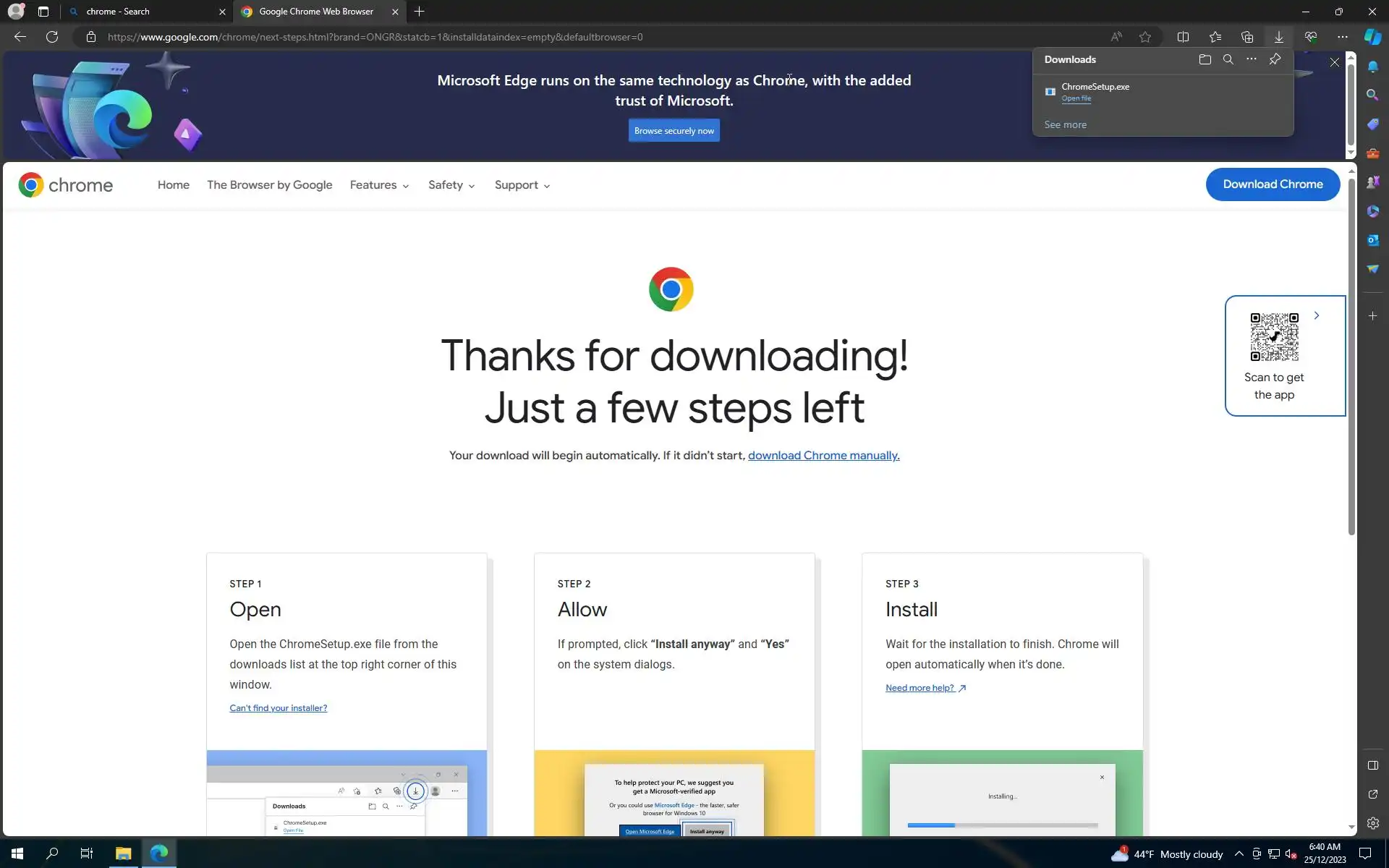The height and width of the screenshot is (868, 1389).
Task: Click the Favorites star-list toolbar icon
Action: (1215, 37)
